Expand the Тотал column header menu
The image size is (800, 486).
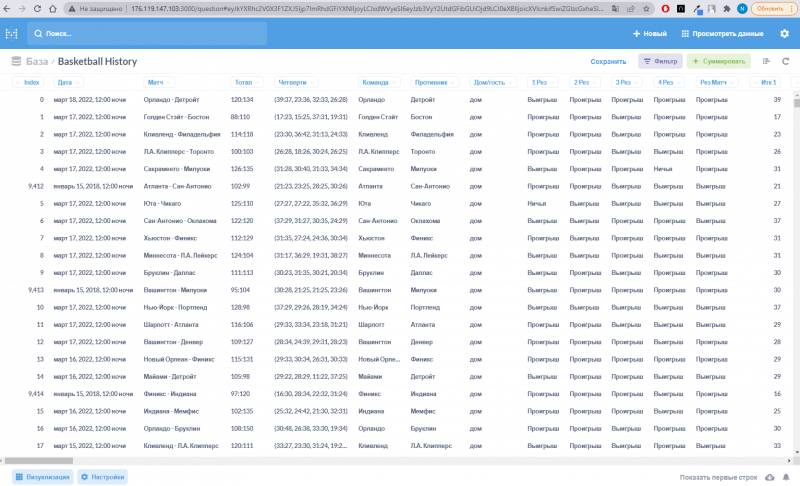tap(243, 82)
